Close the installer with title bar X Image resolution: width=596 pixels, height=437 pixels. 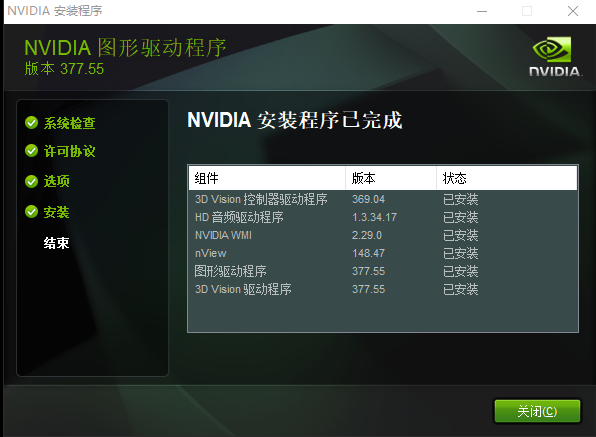[573, 11]
